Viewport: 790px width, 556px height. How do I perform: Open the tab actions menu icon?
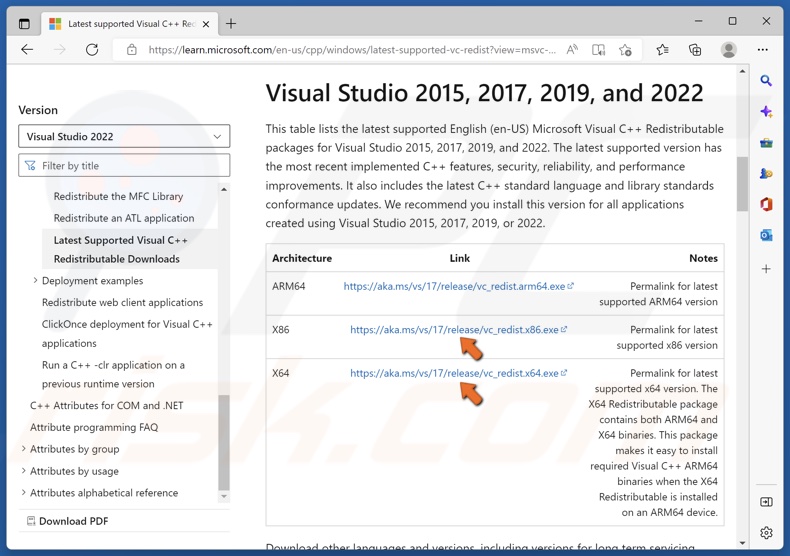click(24, 24)
